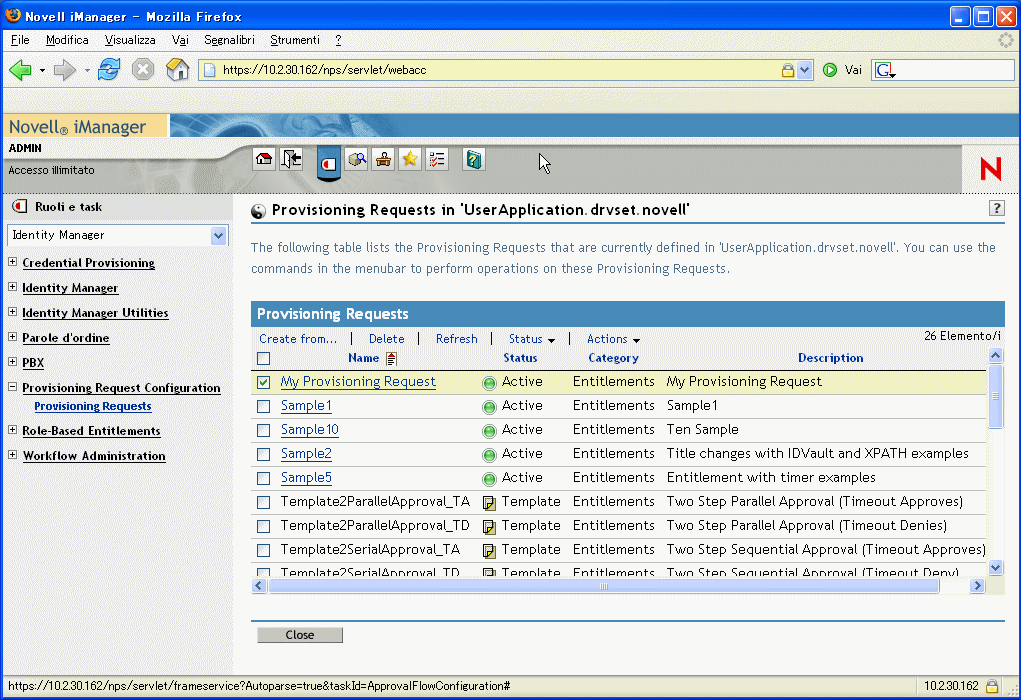1021x700 pixels.
Task: Open the Segnalibri menu
Action: click(229, 40)
